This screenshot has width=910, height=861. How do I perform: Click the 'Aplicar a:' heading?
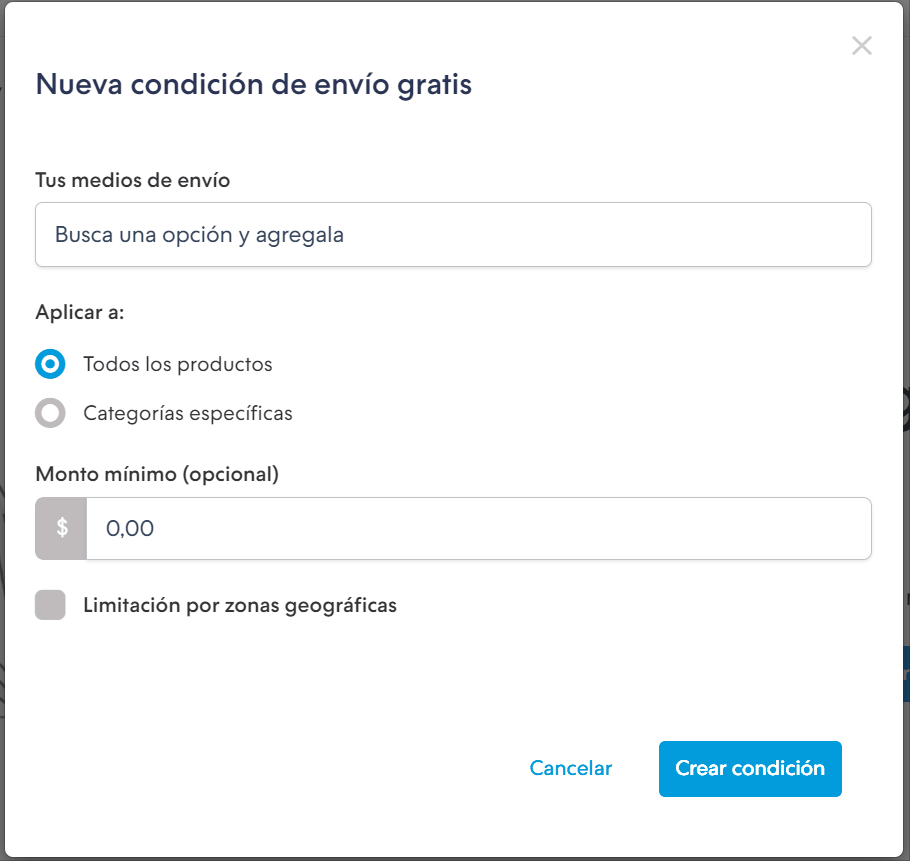click(80, 312)
